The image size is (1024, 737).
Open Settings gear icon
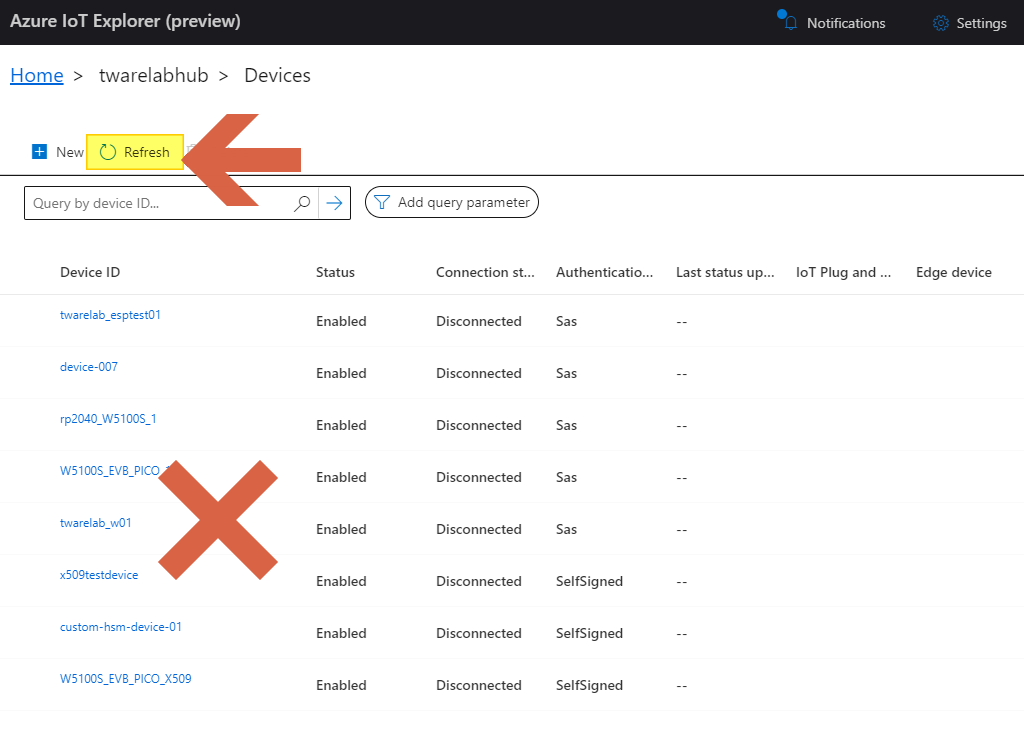click(940, 23)
